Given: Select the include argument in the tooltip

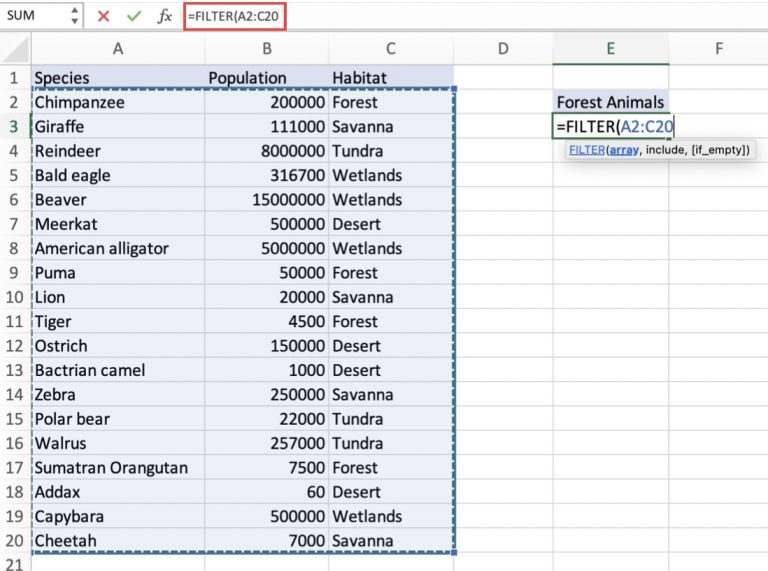Looking at the screenshot, I should click(x=662, y=150).
